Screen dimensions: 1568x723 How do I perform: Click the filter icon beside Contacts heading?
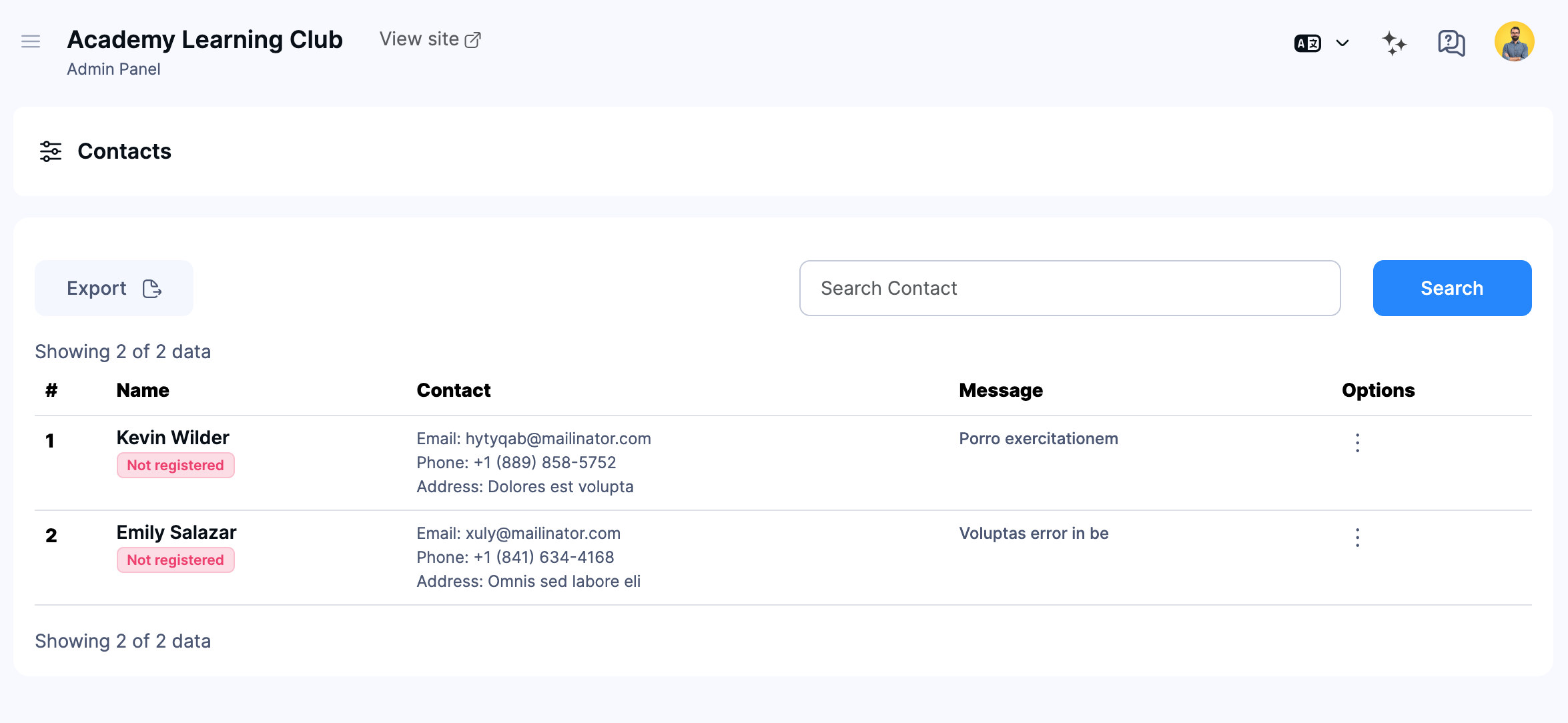50,151
